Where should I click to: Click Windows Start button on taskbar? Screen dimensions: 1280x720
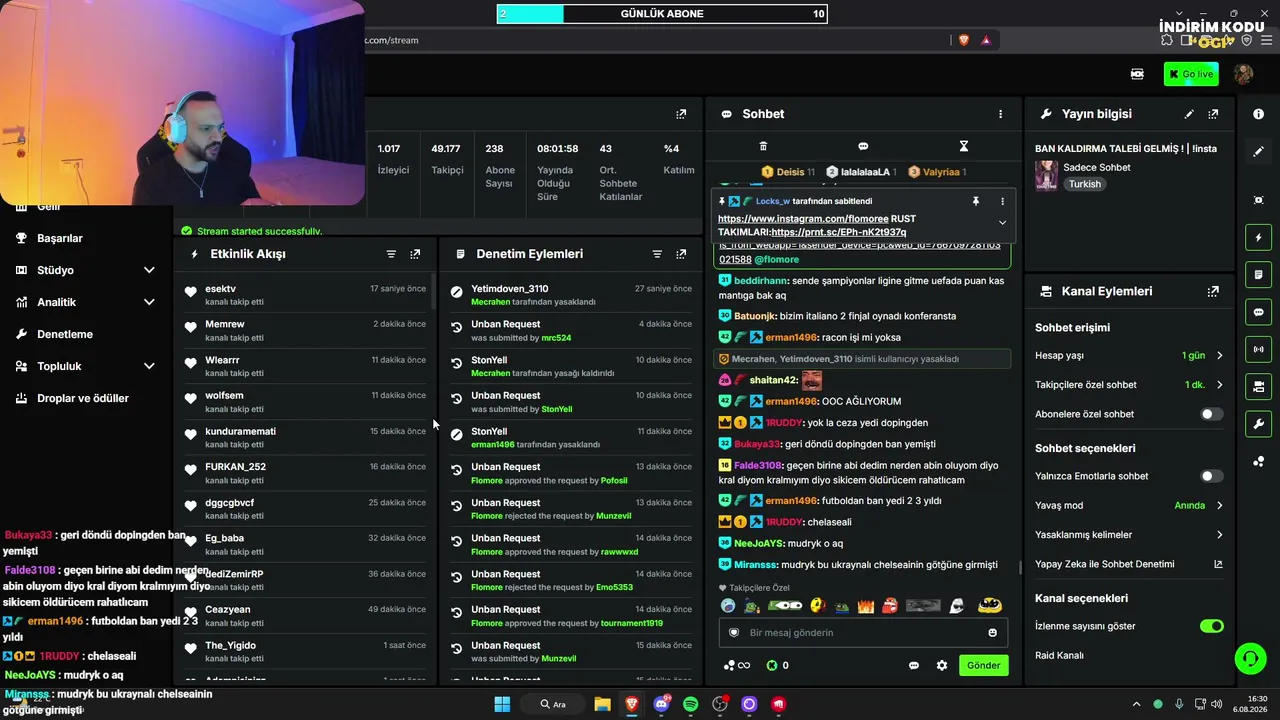tap(502, 704)
